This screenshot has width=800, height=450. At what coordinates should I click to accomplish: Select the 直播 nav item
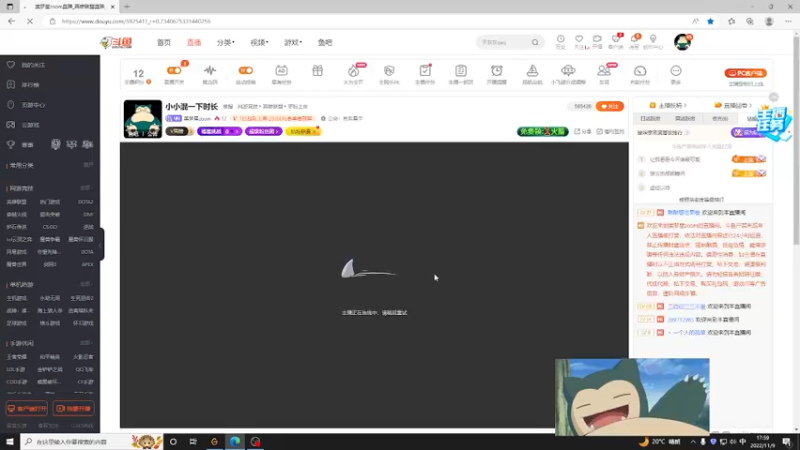click(x=194, y=42)
